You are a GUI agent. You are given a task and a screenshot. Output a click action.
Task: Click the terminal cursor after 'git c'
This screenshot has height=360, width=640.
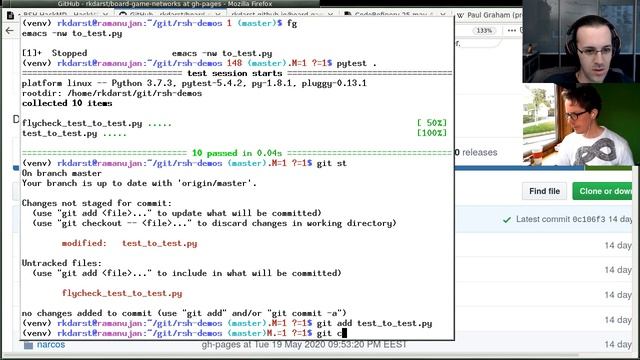(344, 333)
